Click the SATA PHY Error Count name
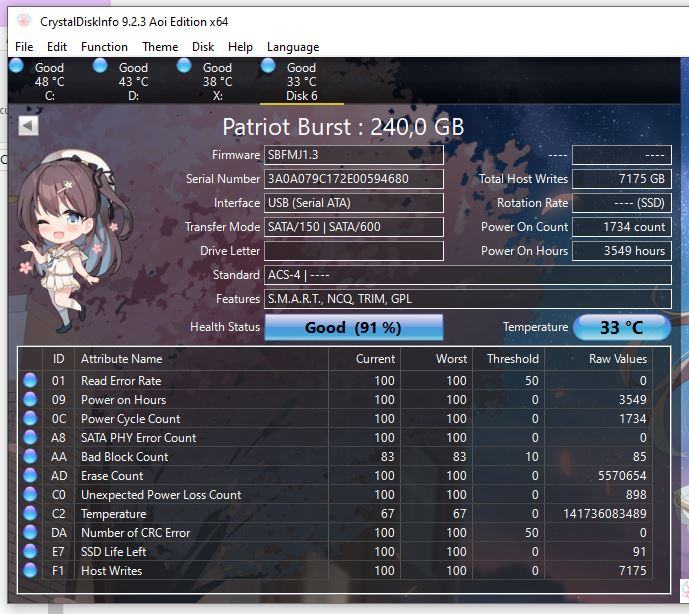The height and width of the screenshot is (614, 689). [x=138, y=438]
